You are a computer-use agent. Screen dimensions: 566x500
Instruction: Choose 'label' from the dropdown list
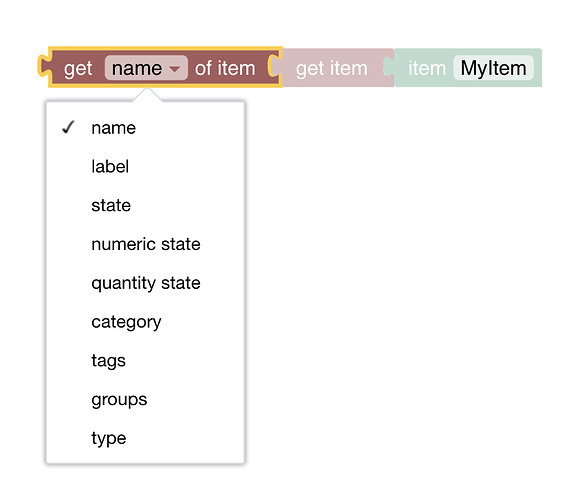145,167
